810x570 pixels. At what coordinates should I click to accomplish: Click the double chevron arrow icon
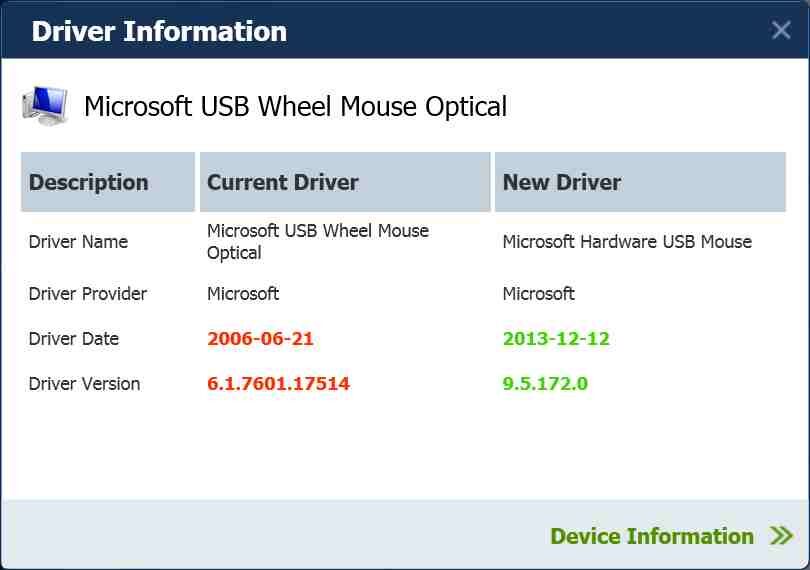(781, 536)
